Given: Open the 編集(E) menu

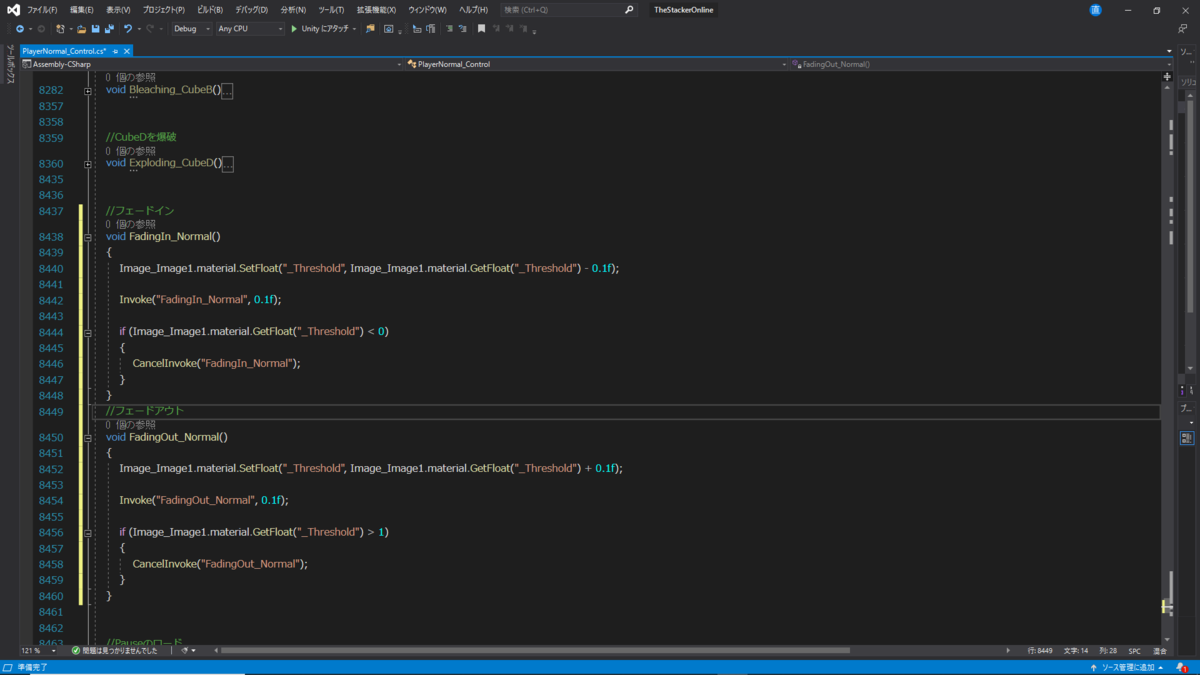Looking at the screenshot, I should (x=81, y=10).
